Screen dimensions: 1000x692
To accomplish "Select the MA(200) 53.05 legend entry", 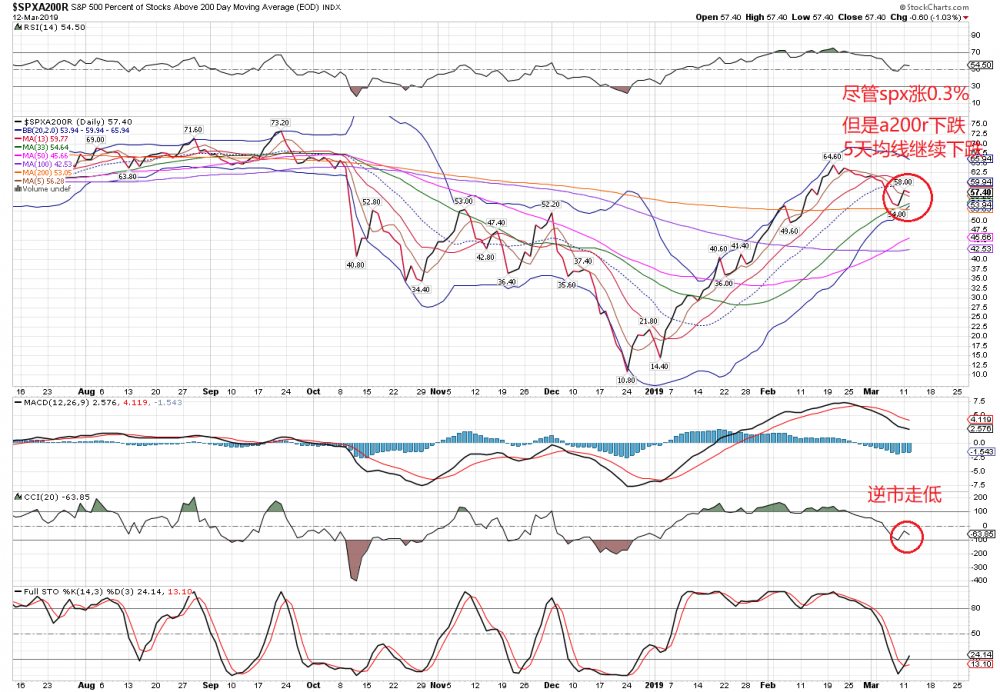I will (43, 172).
